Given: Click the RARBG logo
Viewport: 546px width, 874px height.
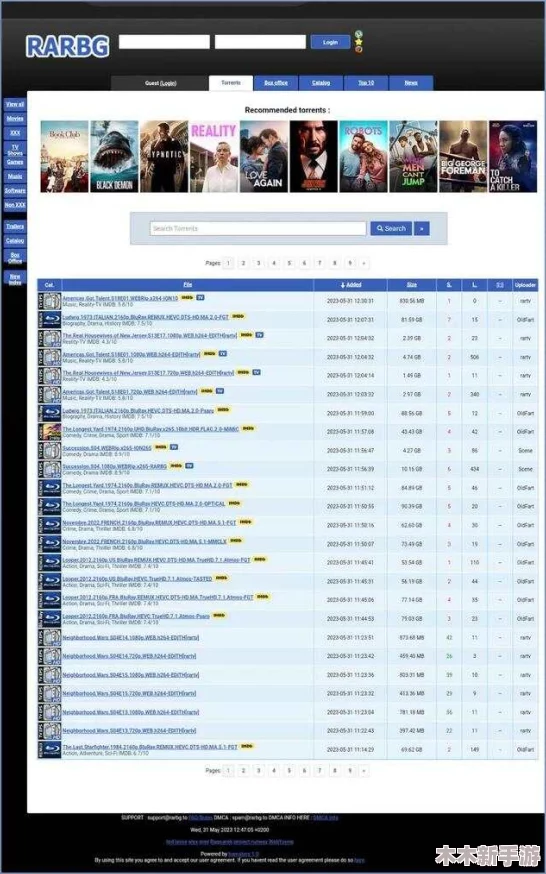Looking at the screenshot, I should pyautogui.click(x=67, y=46).
